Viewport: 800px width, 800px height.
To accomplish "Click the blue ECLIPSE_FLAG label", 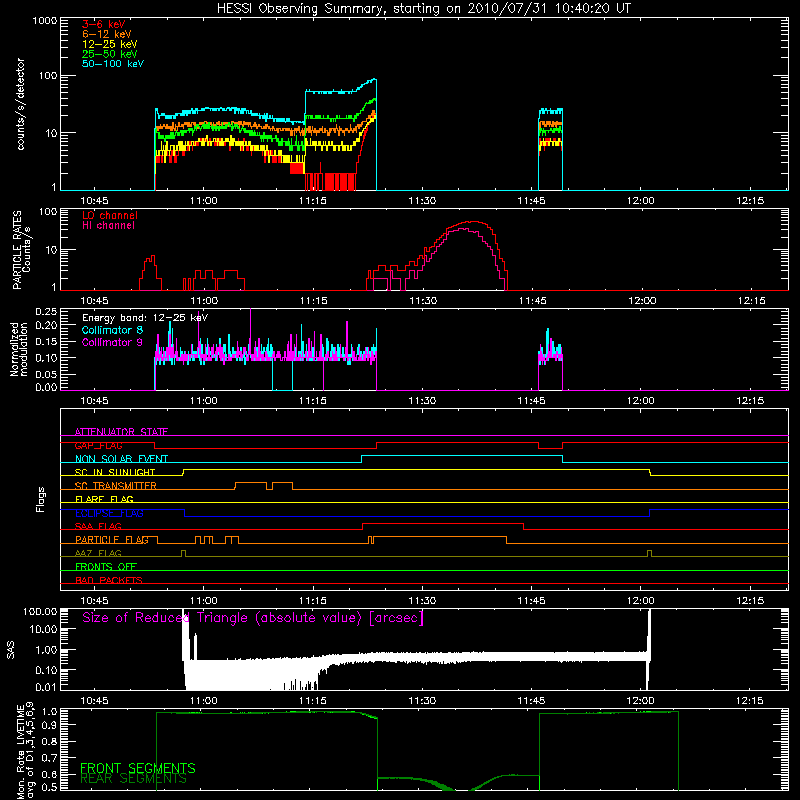I will pyautogui.click(x=109, y=513).
